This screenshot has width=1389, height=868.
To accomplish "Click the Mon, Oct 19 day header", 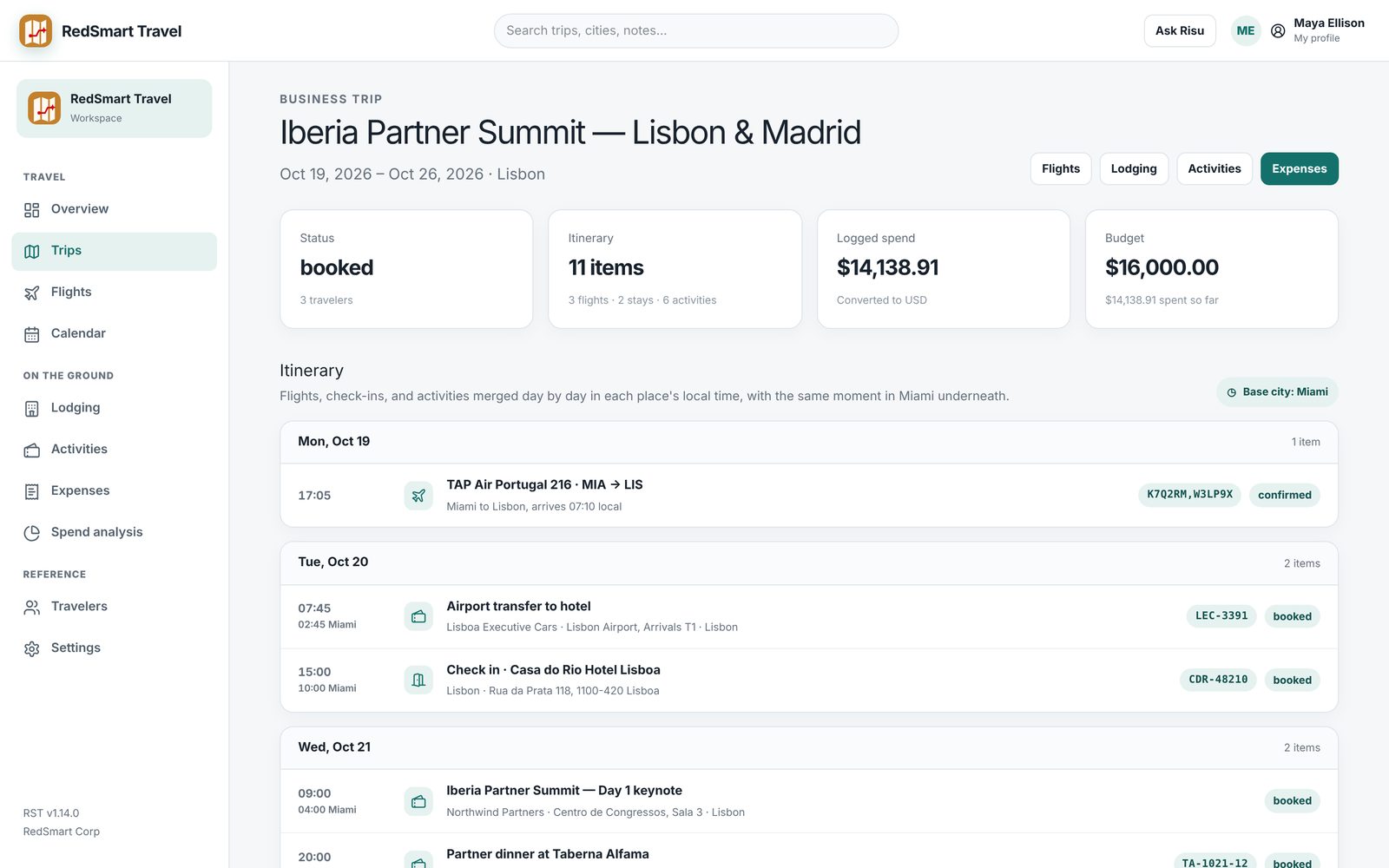I will click(x=809, y=442).
